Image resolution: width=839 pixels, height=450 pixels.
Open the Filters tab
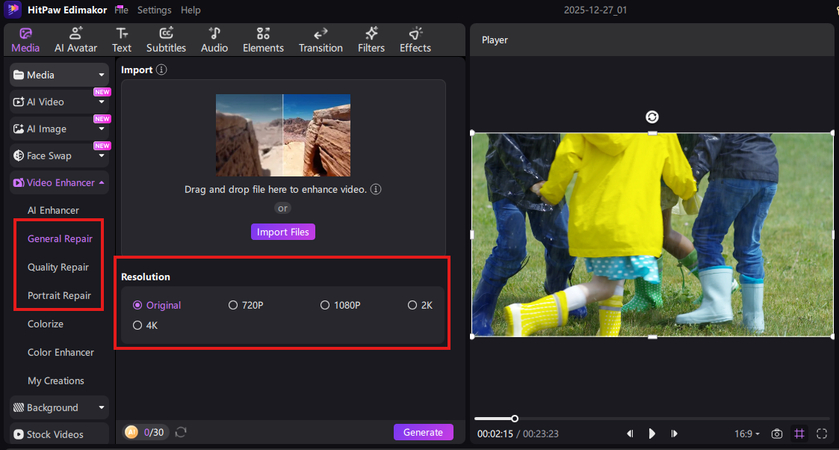click(x=371, y=40)
